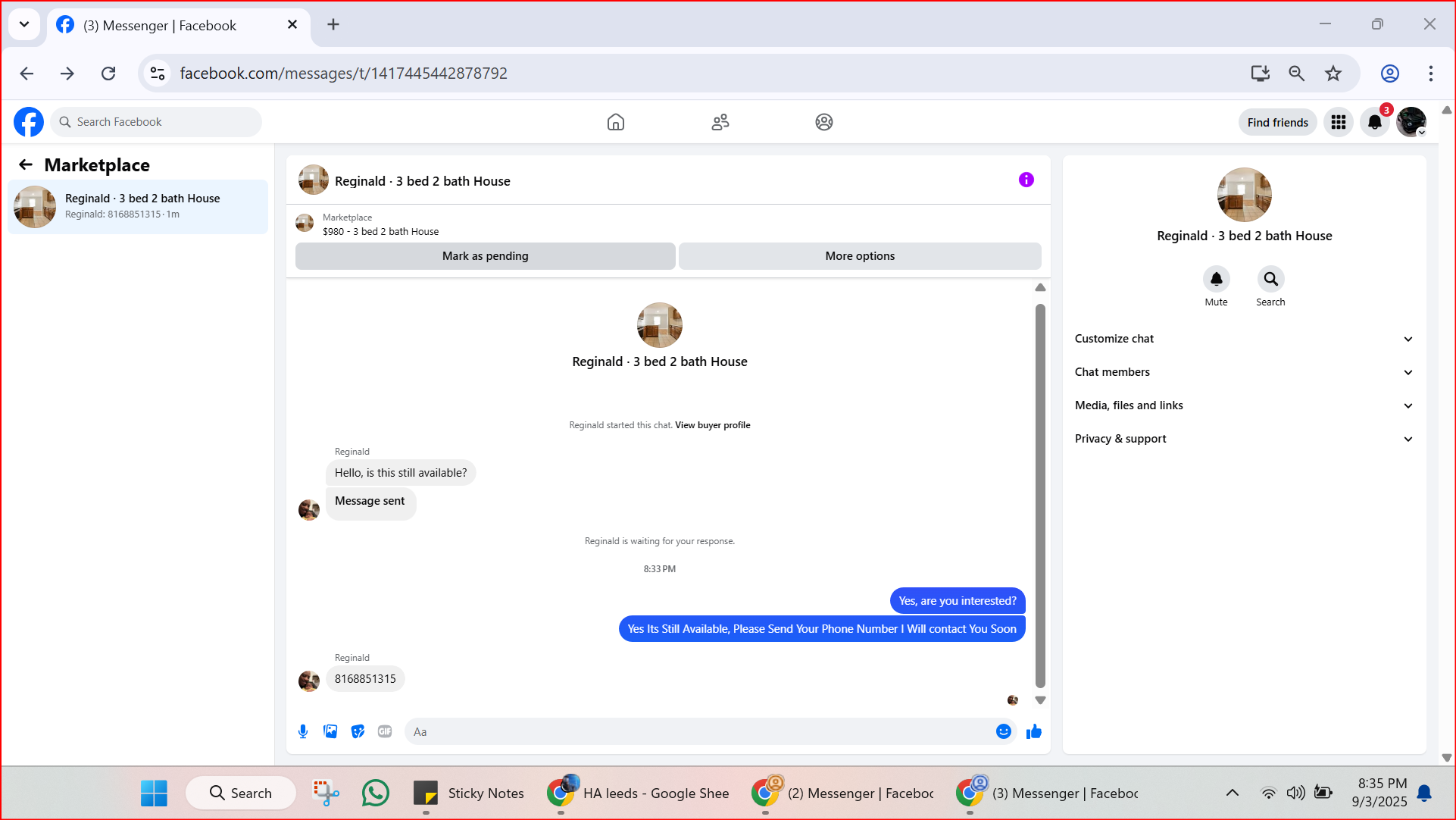1456x820 pixels.
Task: Expand Privacy & support section
Action: pos(1245,439)
